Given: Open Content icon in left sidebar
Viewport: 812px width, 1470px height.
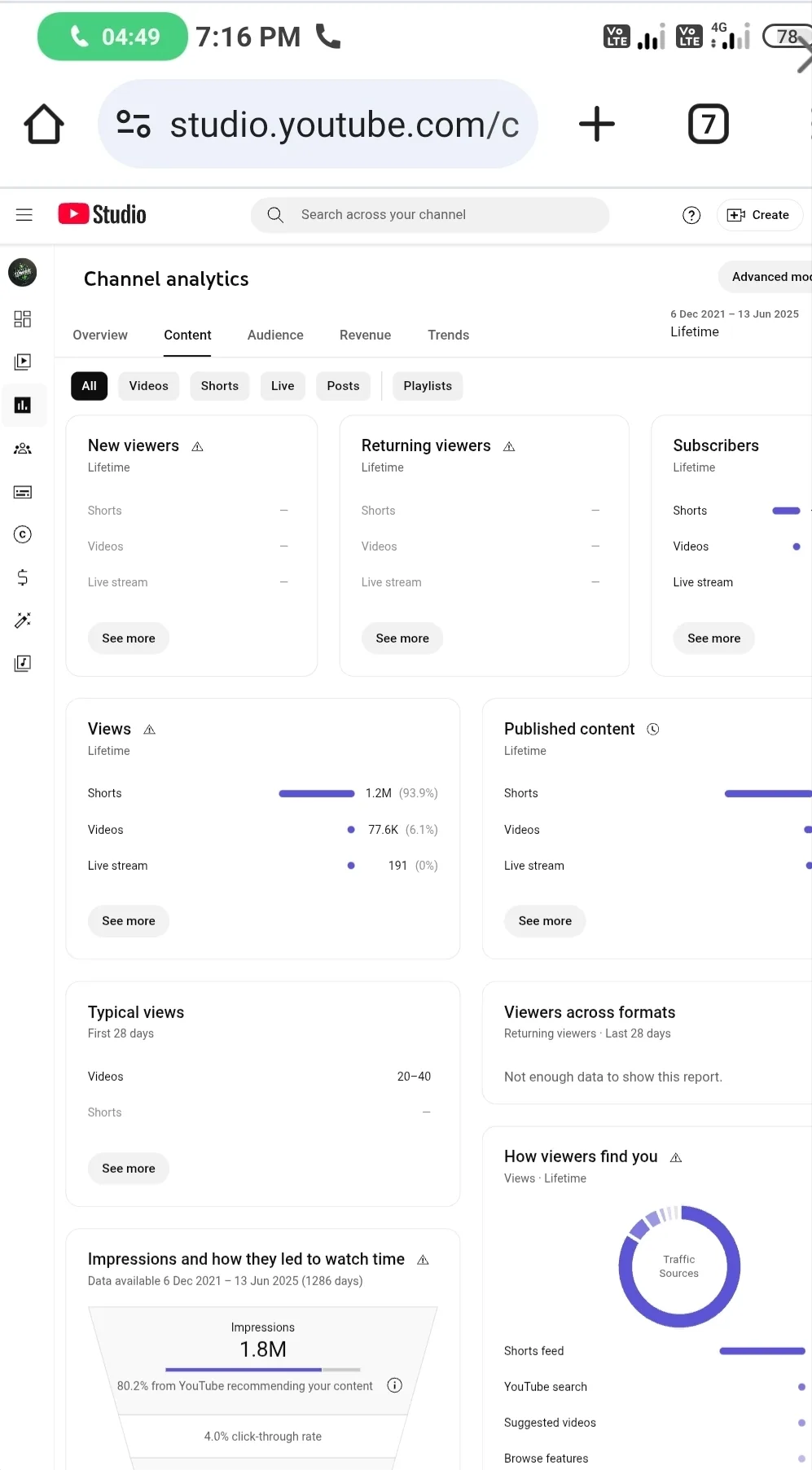Looking at the screenshot, I should pos(23,362).
